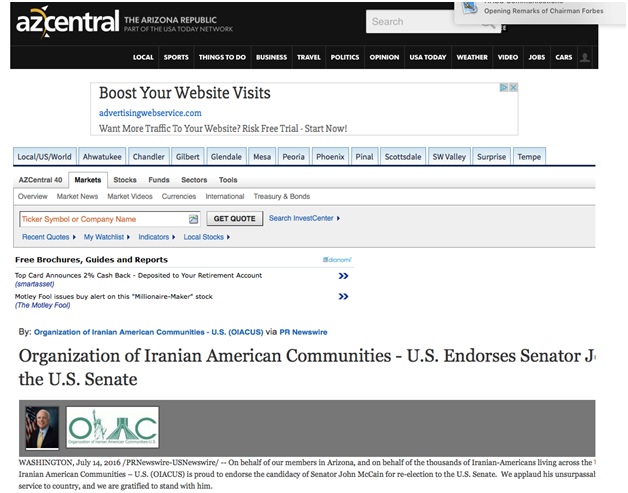Viewport: 628px width, 493px height.
Task: Switch to the Stocks tab
Action: (125, 180)
